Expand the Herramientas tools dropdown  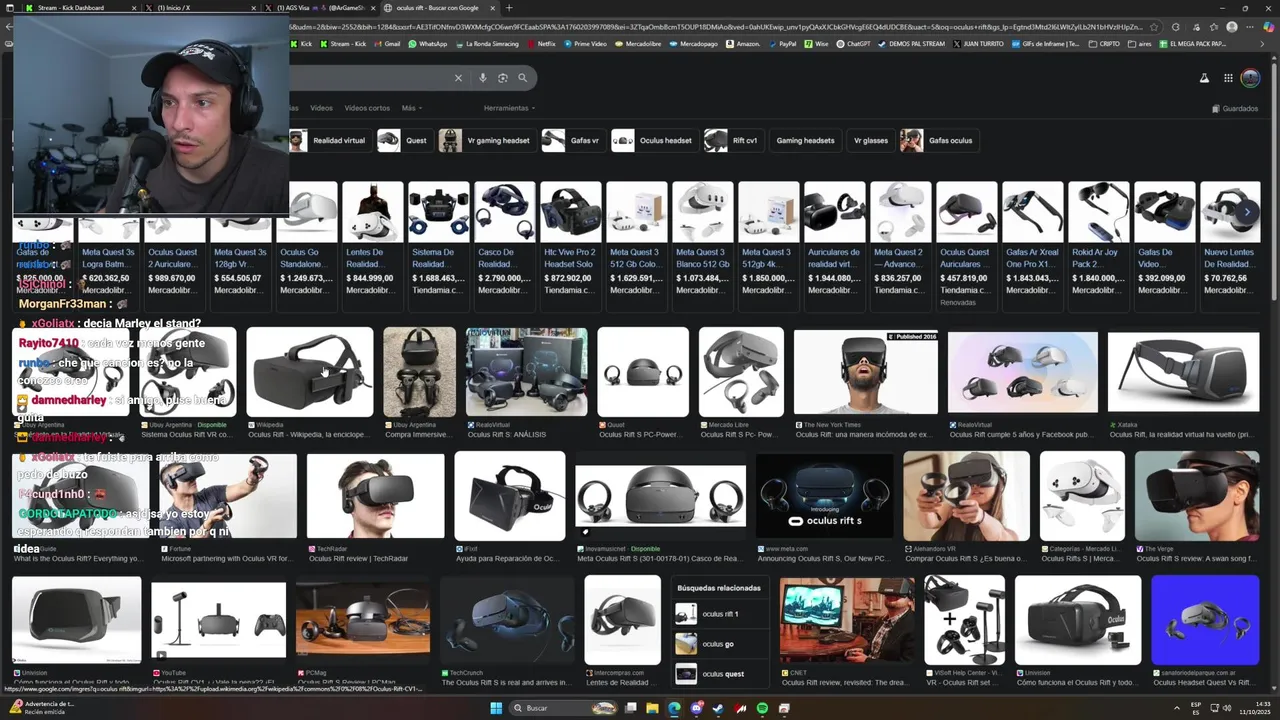click(509, 108)
